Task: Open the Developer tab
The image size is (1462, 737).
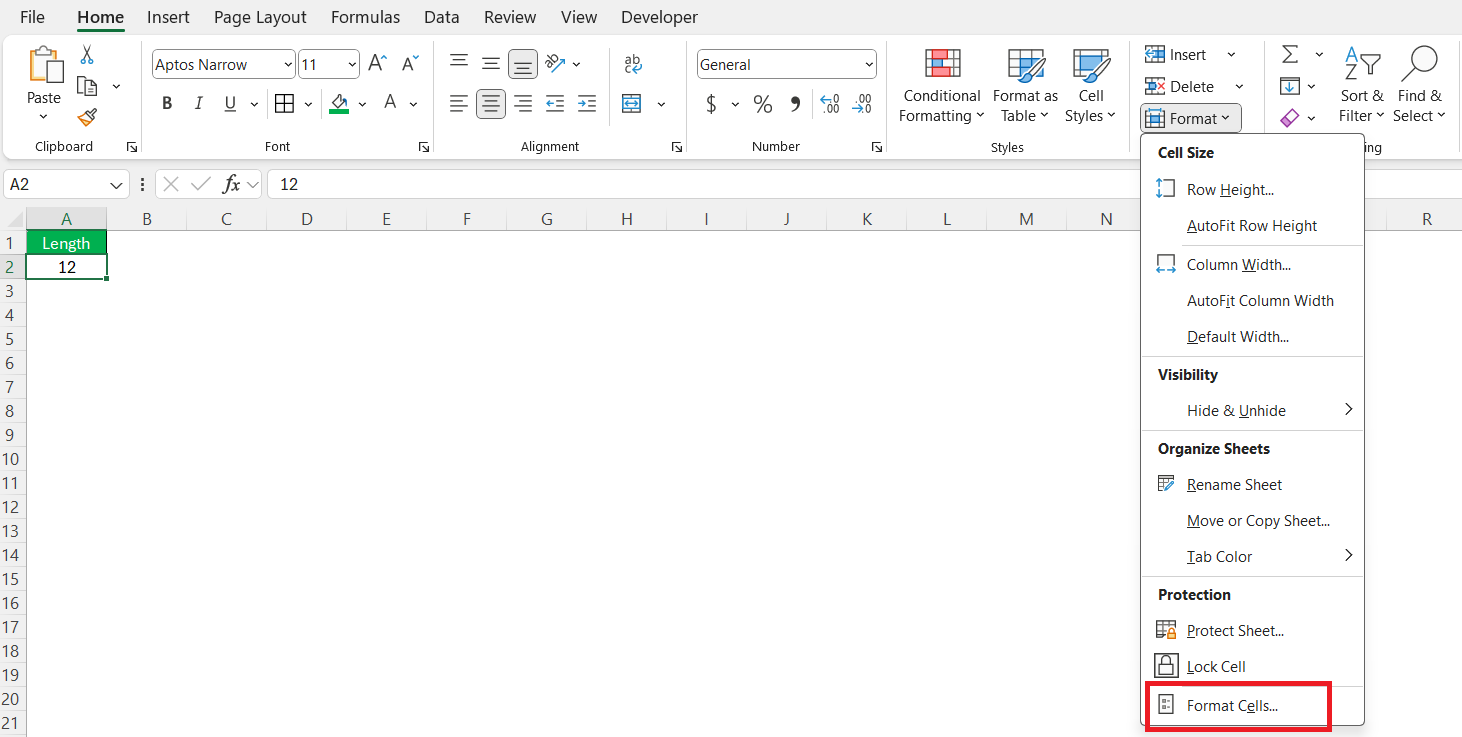Action: [659, 17]
